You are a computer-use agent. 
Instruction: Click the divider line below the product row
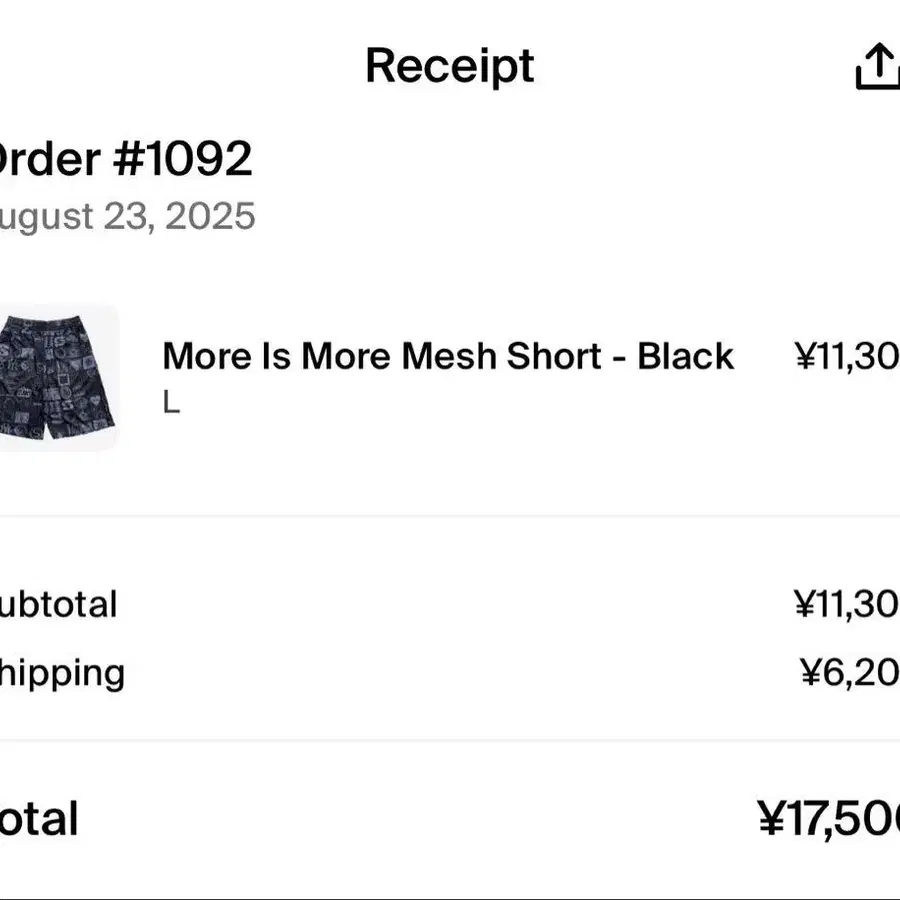[450, 515]
